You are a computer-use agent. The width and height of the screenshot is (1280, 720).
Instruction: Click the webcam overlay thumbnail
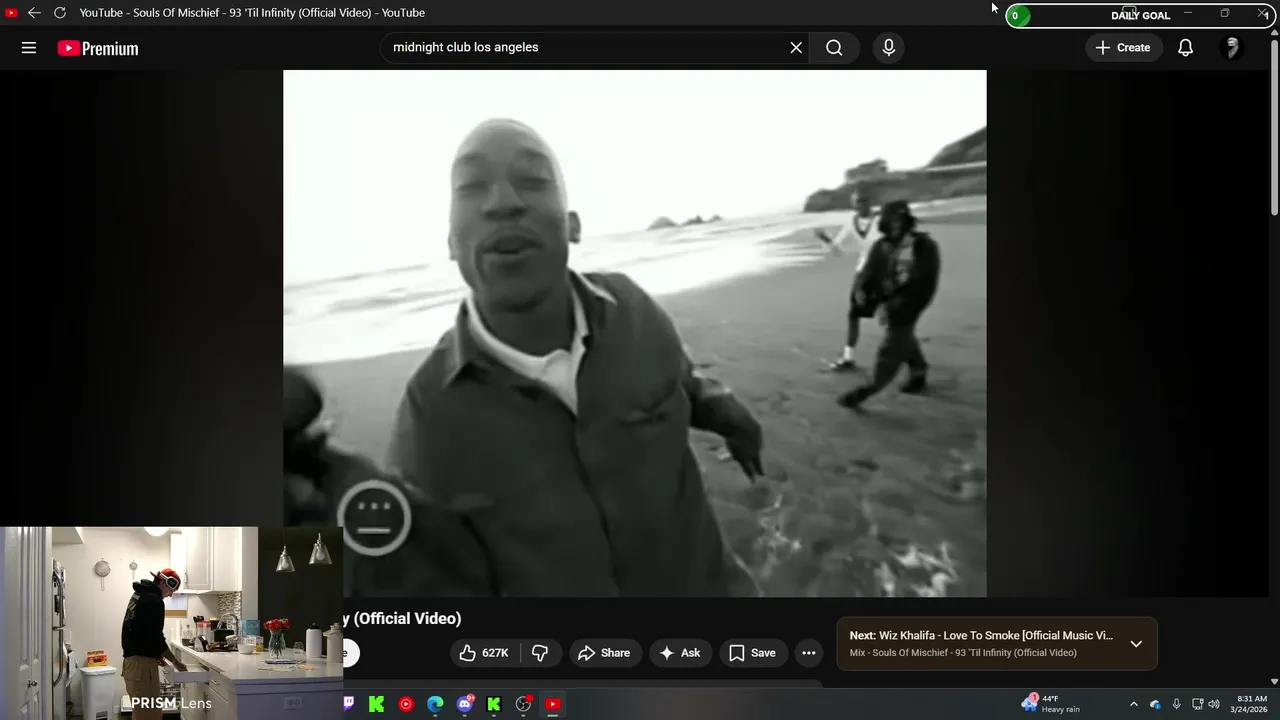pos(172,623)
